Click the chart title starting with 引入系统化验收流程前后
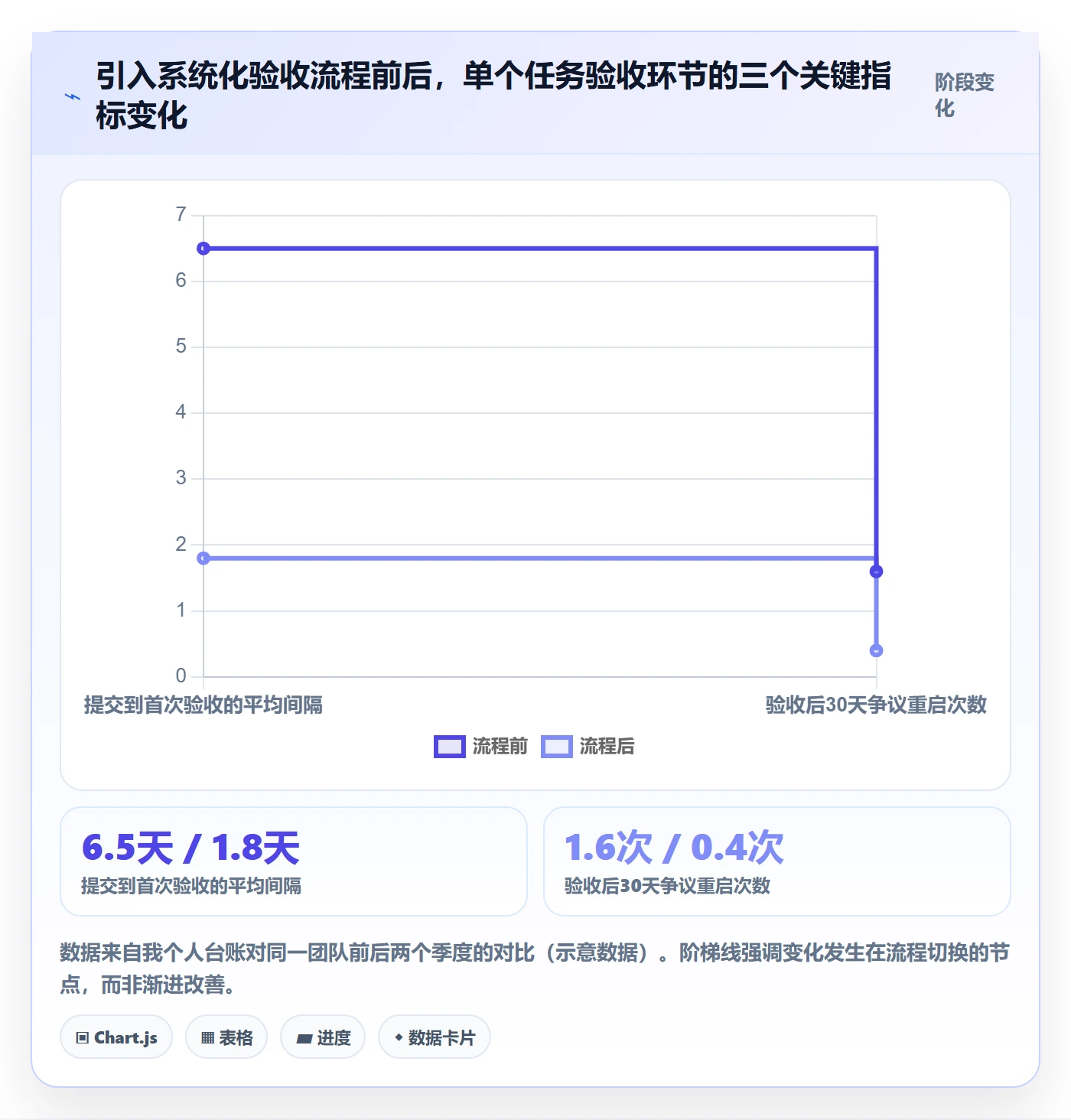Viewport: 1071px width, 1120px height. (493, 96)
